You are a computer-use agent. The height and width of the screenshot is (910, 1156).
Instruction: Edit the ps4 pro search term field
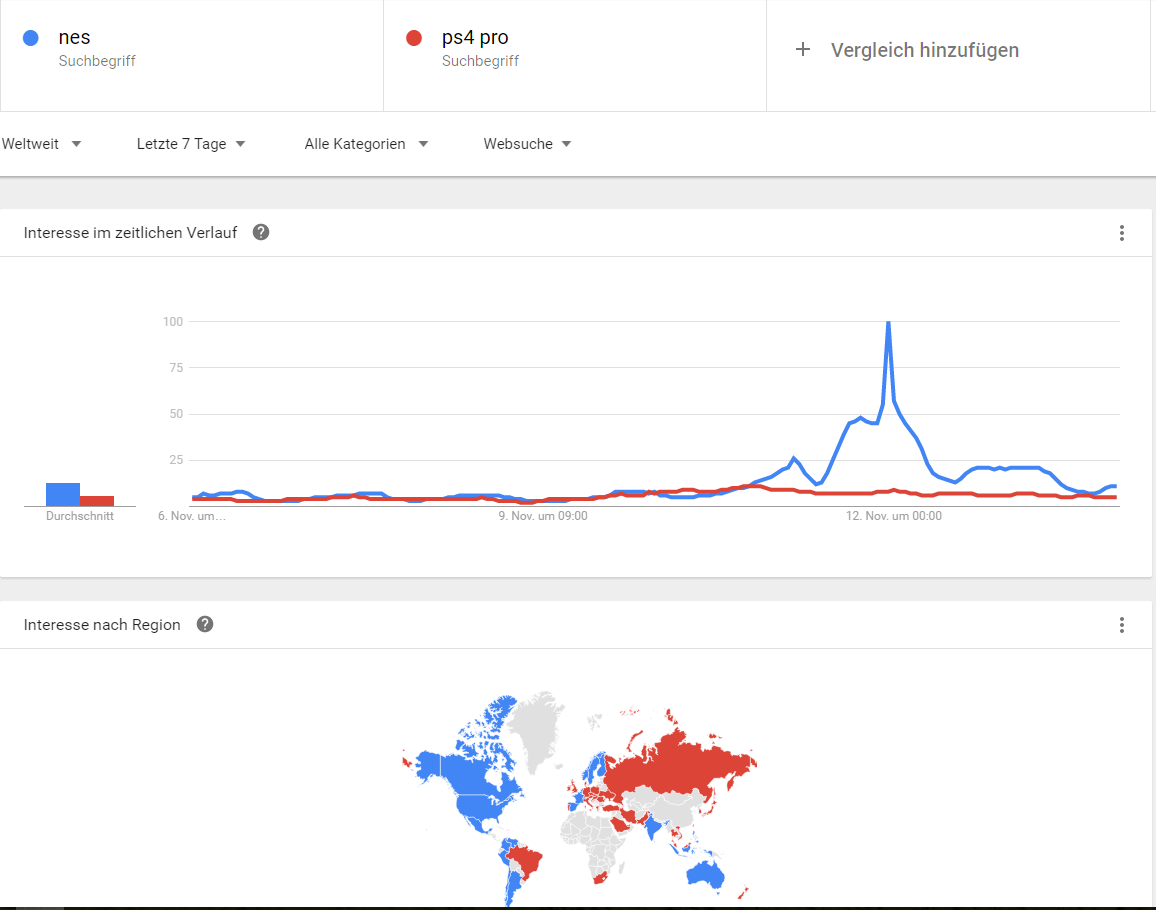pos(475,38)
